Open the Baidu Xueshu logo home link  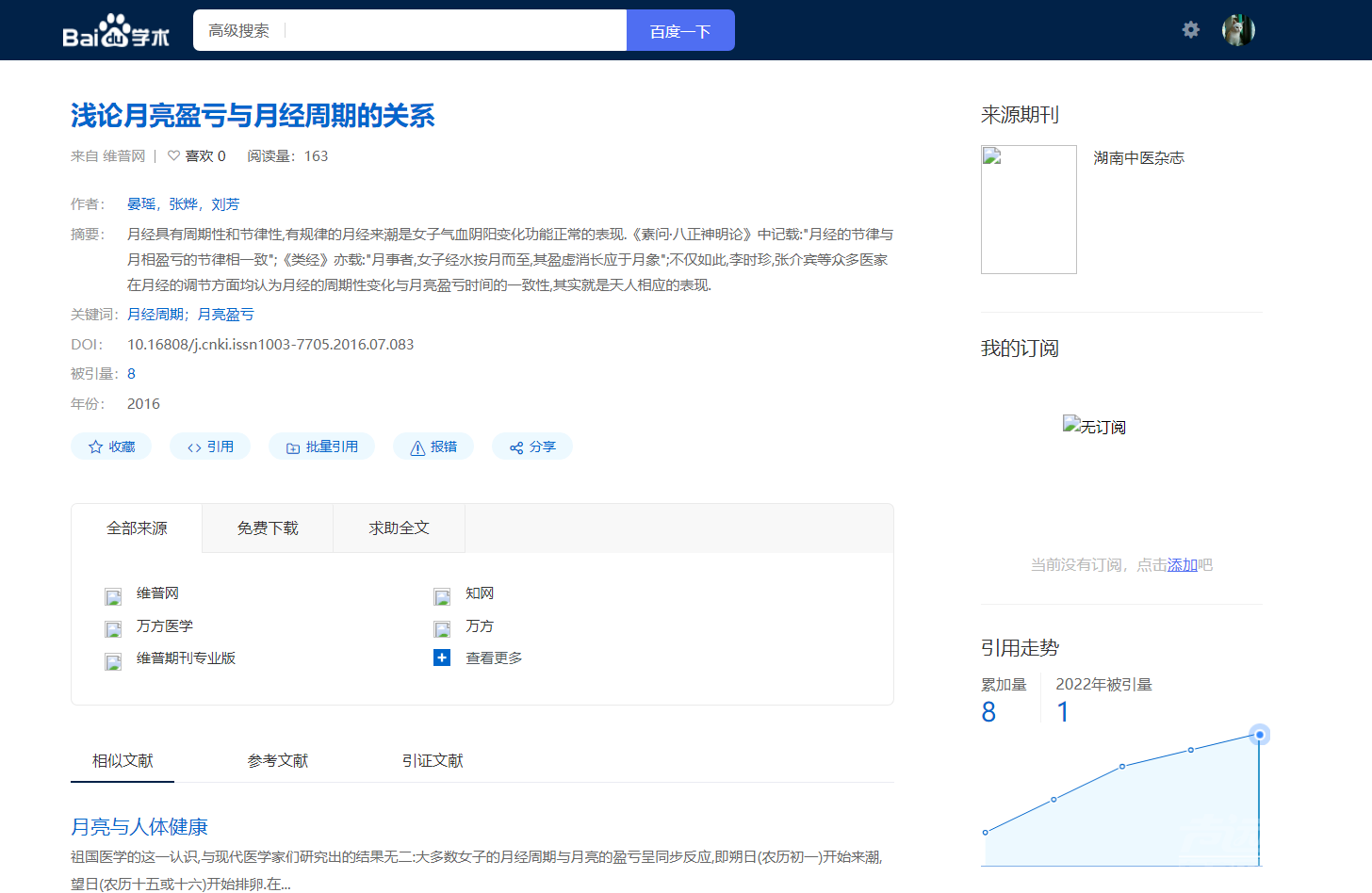[x=116, y=30]
